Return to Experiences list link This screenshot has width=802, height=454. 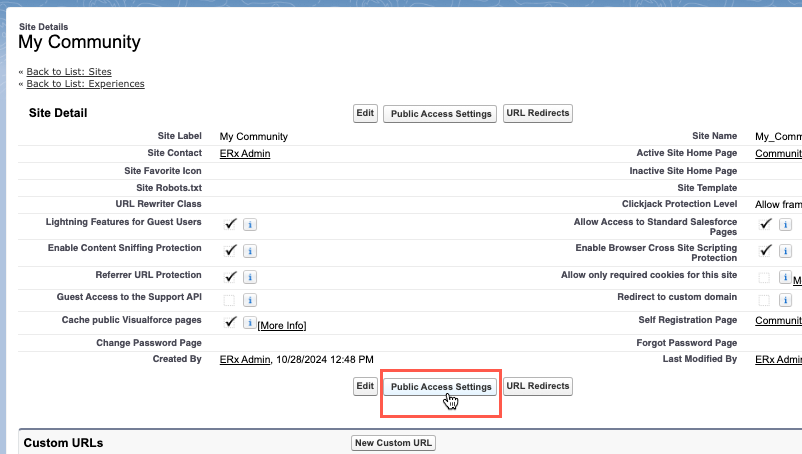pos(85,84)
